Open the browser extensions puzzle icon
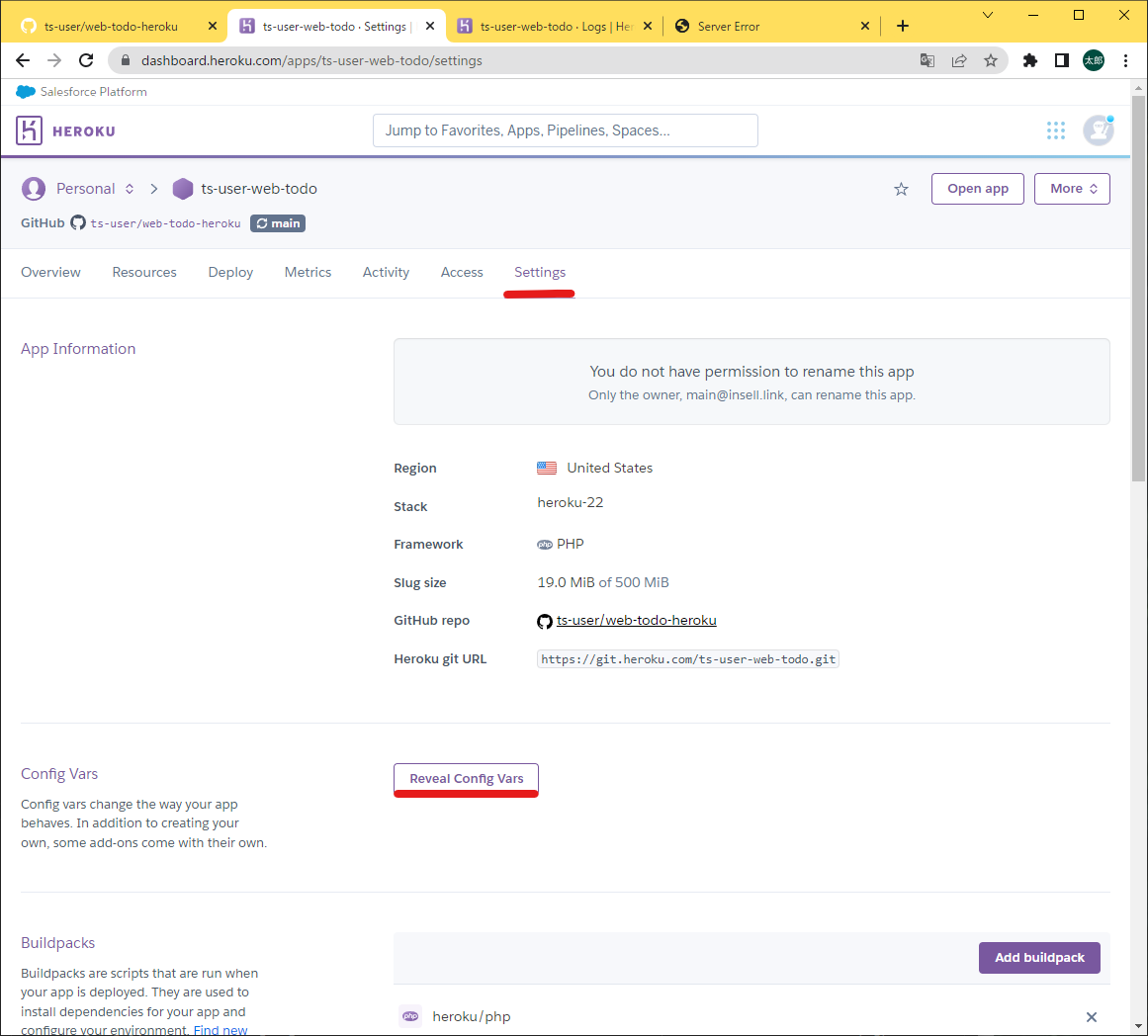Screen dimensions: 1148x1036 click(x=1030, y=60)
